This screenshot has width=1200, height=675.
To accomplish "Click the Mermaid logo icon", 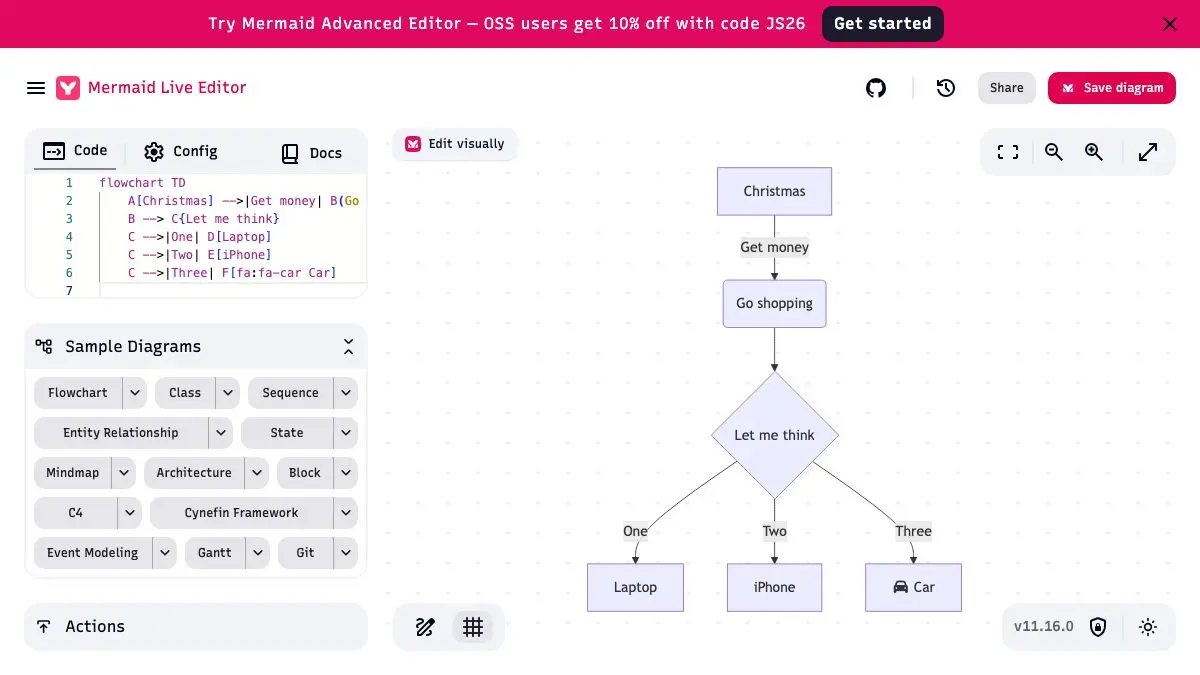I will click(x=68, y=88).
